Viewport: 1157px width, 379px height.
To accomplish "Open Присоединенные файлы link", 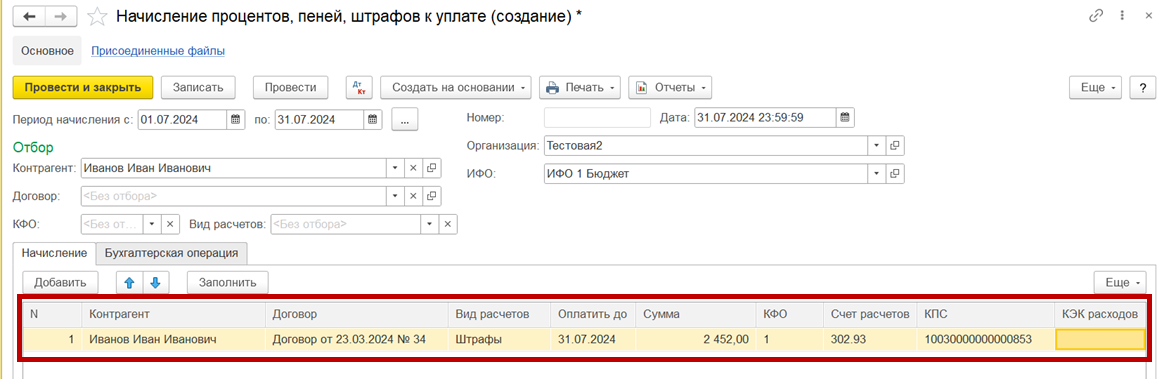I will (158, 51).
